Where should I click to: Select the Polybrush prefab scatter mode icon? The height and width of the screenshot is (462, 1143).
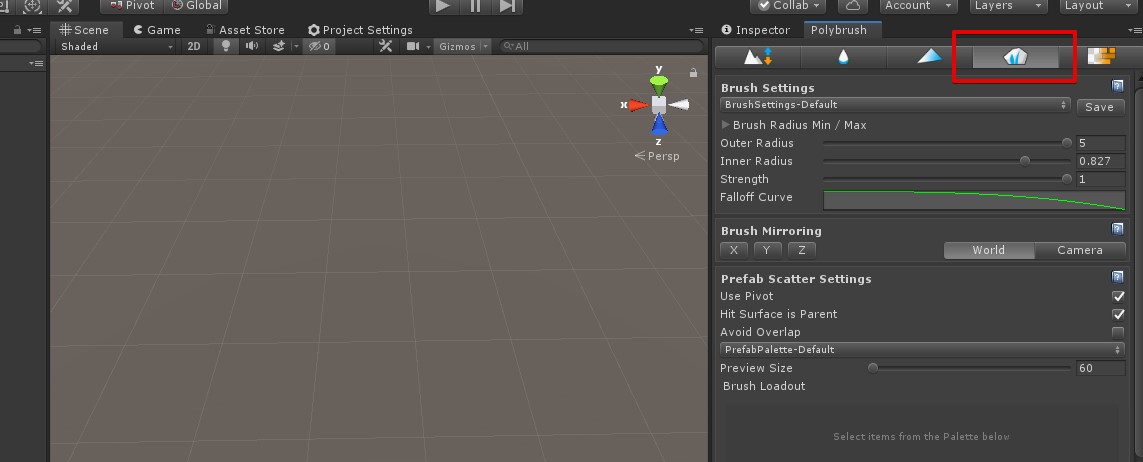(1015, 57)
